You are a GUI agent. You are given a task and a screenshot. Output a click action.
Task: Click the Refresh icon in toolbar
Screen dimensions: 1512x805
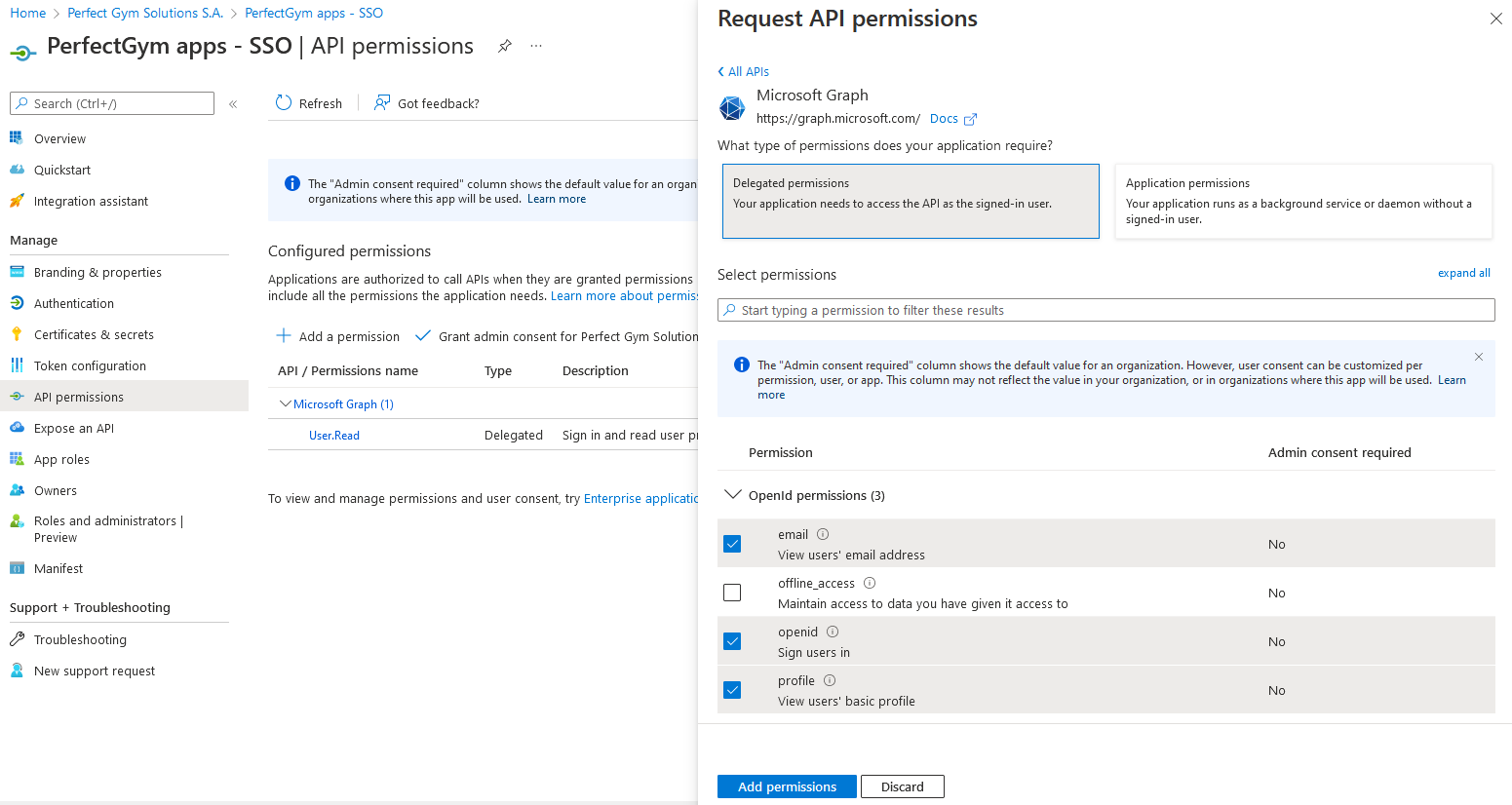[x=284, y=103]
